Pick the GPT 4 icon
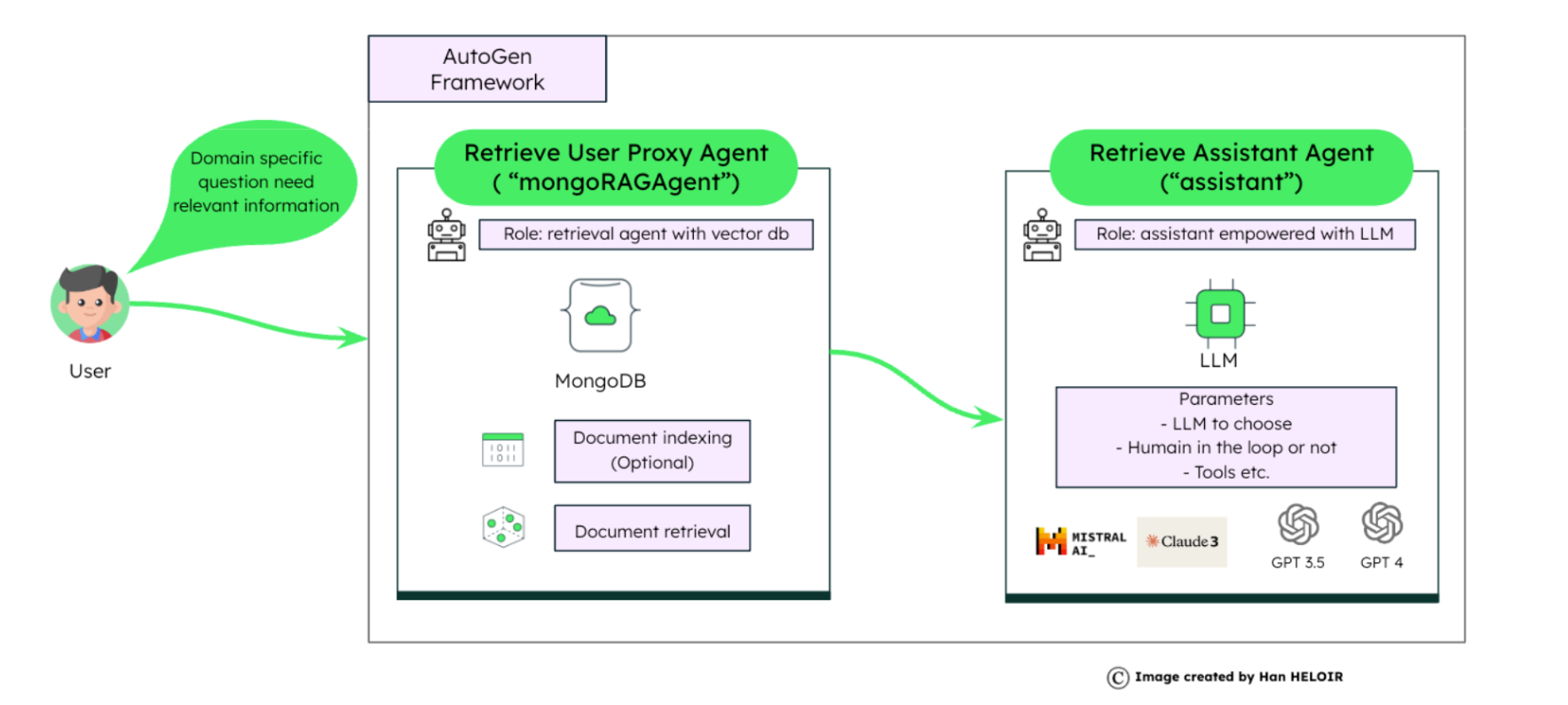The image size is (1568, 705). click(1382, 523)
